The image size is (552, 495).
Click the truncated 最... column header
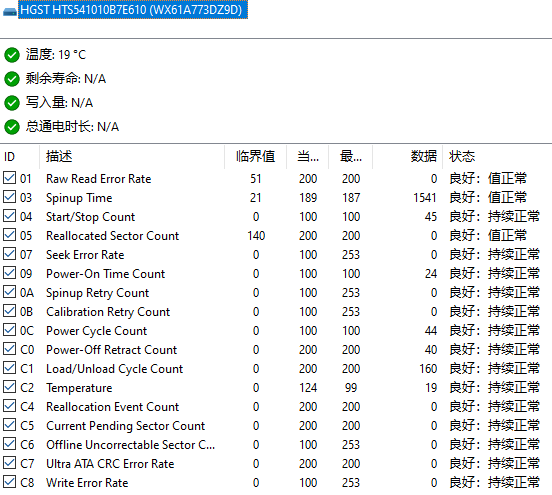click(x=351, y=157)
